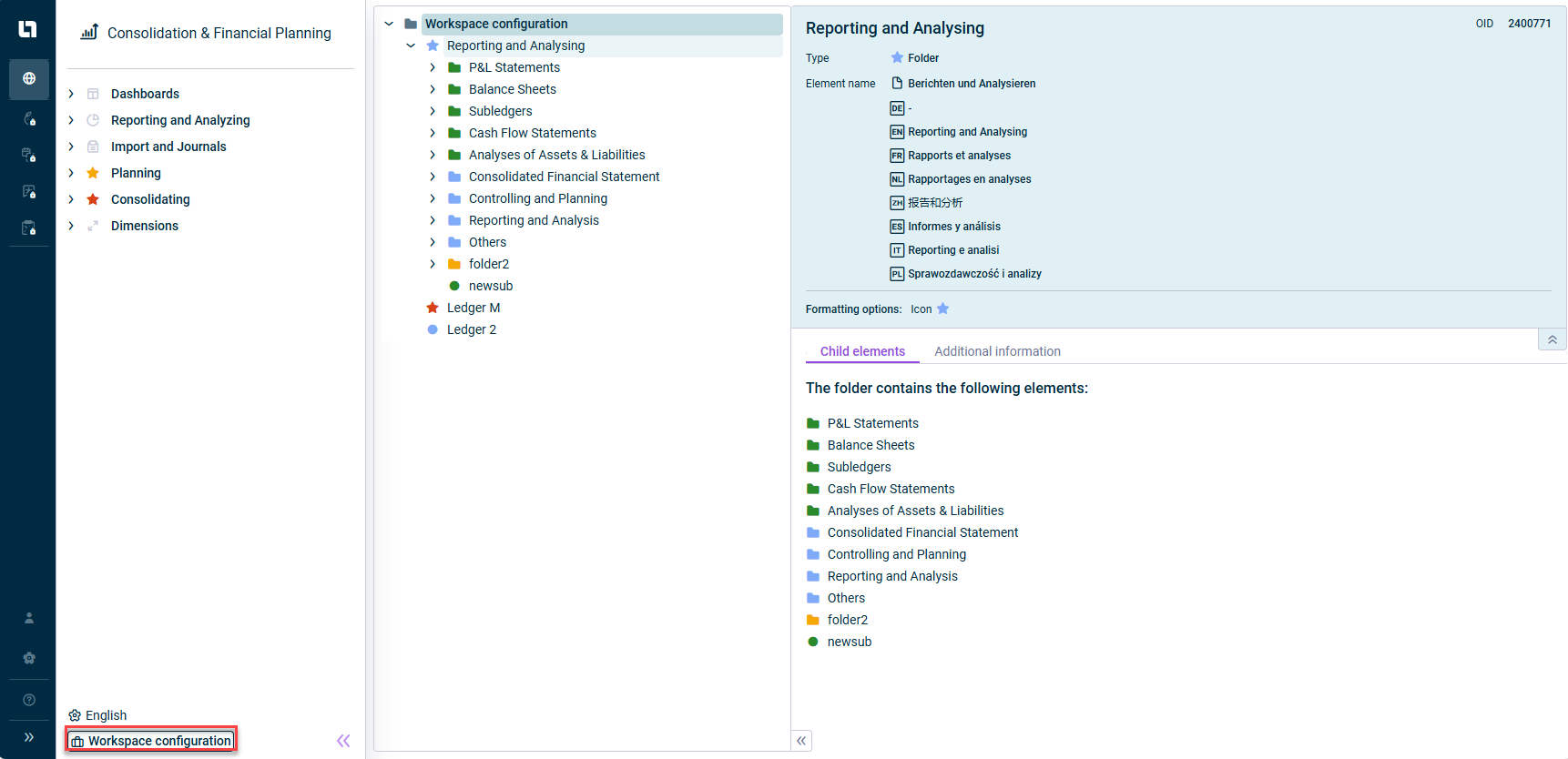The width and height of the screenshot is (1568, 759).
Task: Expand the Cash Flow Statements tree folder
Action: pos(433,133)
